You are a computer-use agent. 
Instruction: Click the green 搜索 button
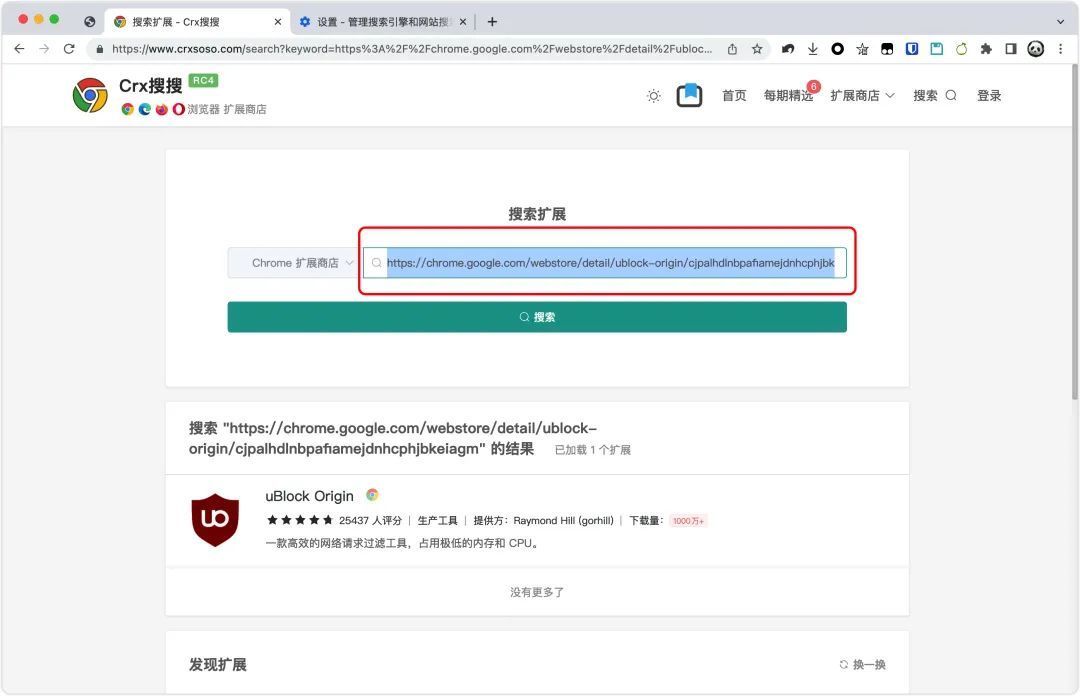(537, 317)
